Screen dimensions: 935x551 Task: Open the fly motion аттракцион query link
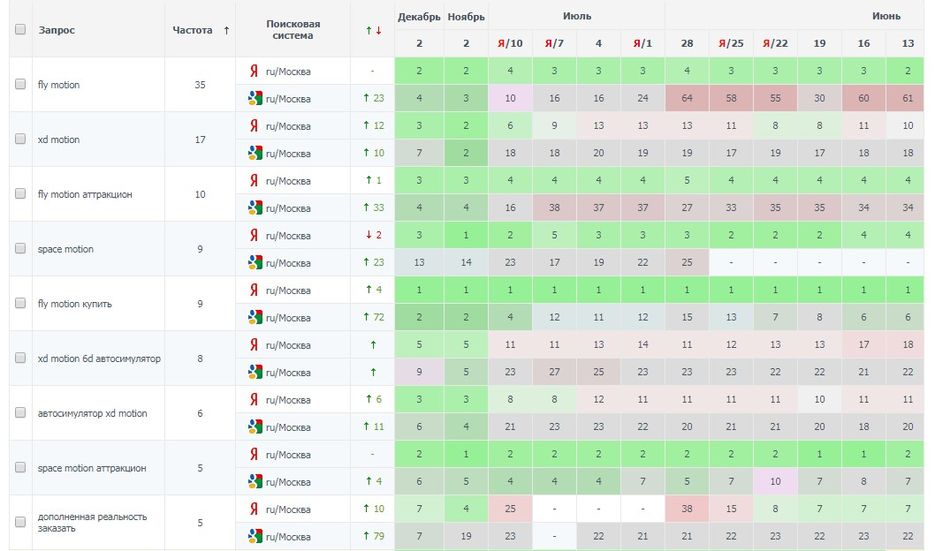84,194
